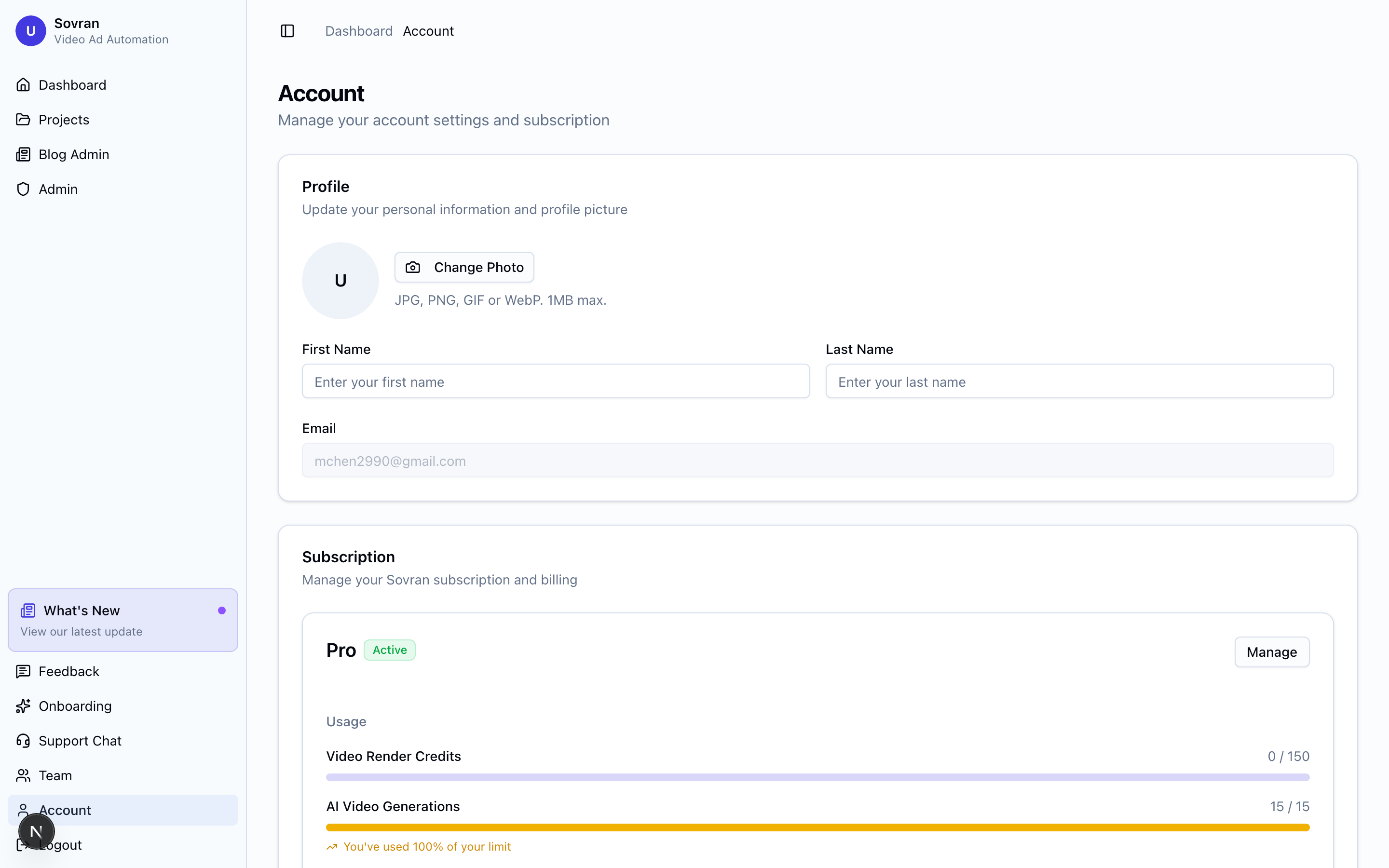Click the Admin shield icon
The image size is (1389, 868).
pos(23,189)
